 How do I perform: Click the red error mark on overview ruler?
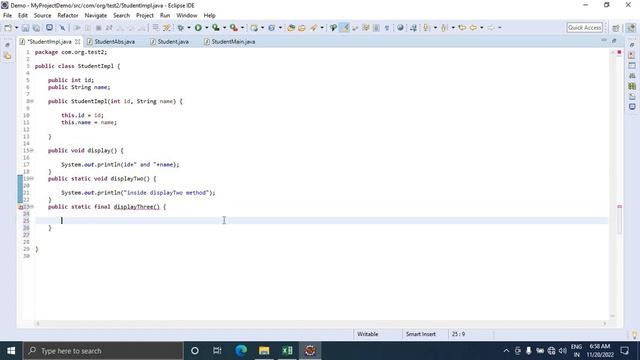[619, 207]
